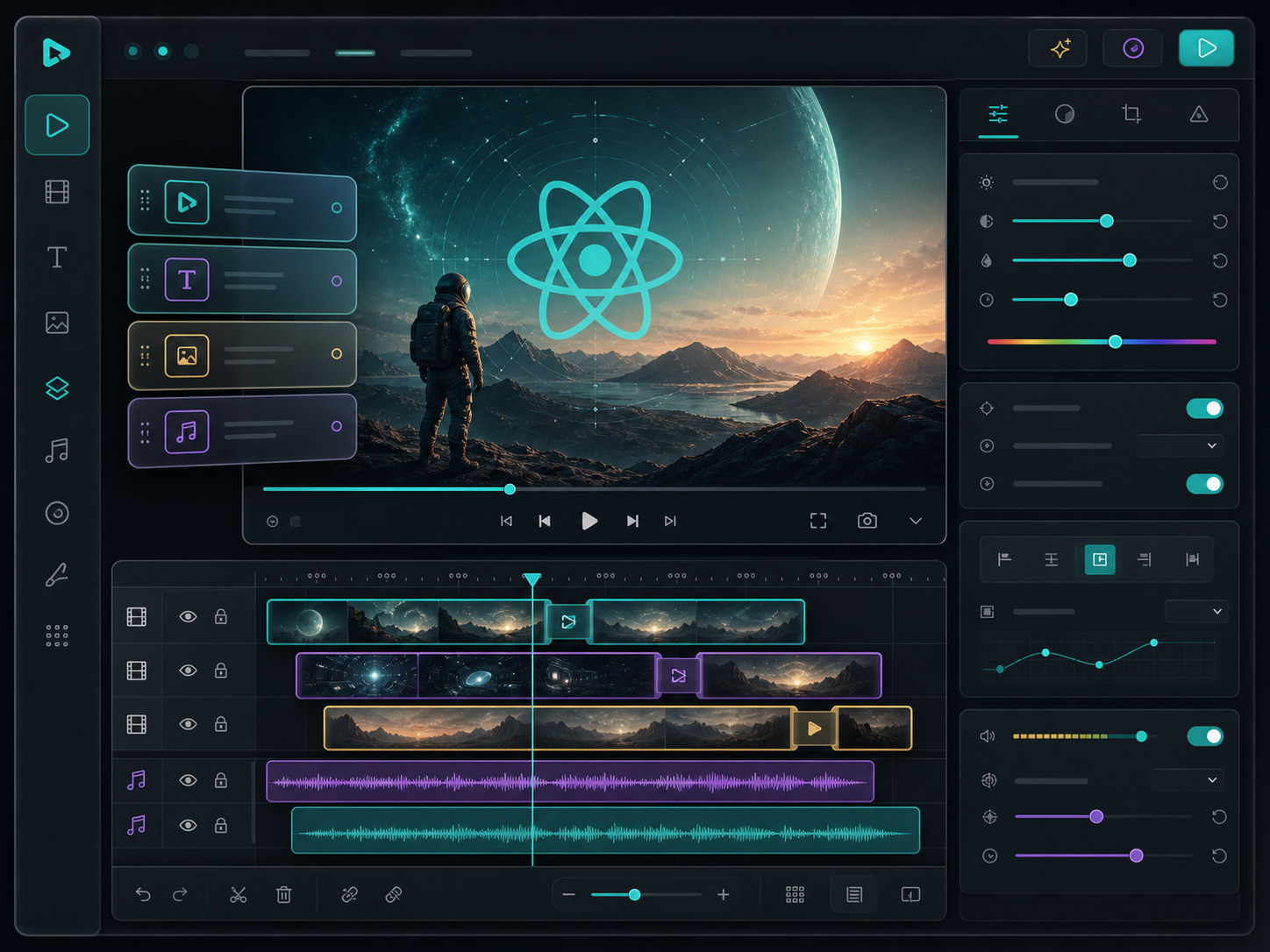Click the teal export play button top right
This screenshot has height=952, width=1270.
point(1207,48)
